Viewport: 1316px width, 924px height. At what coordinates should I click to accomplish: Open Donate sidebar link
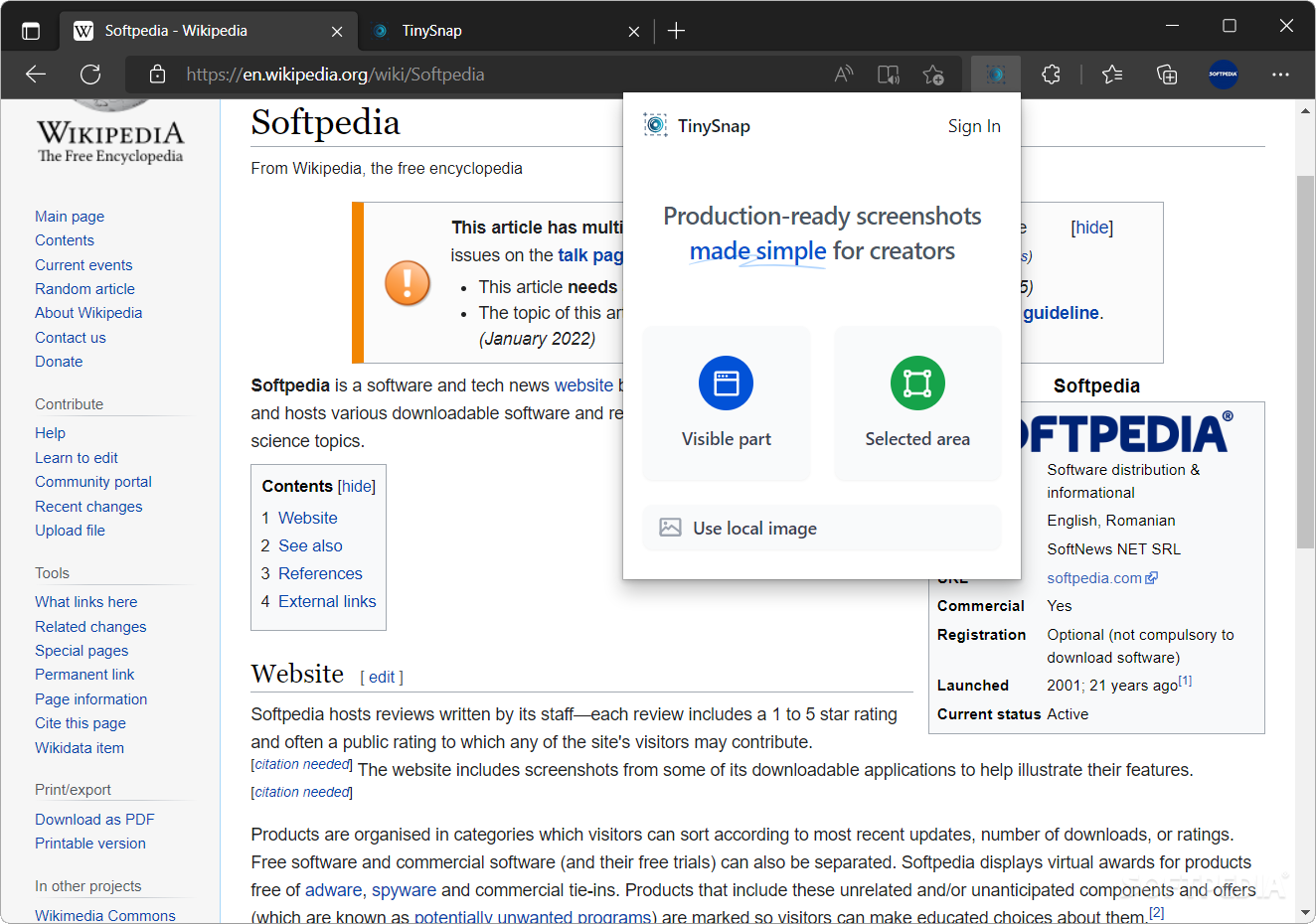pos(59,362)
